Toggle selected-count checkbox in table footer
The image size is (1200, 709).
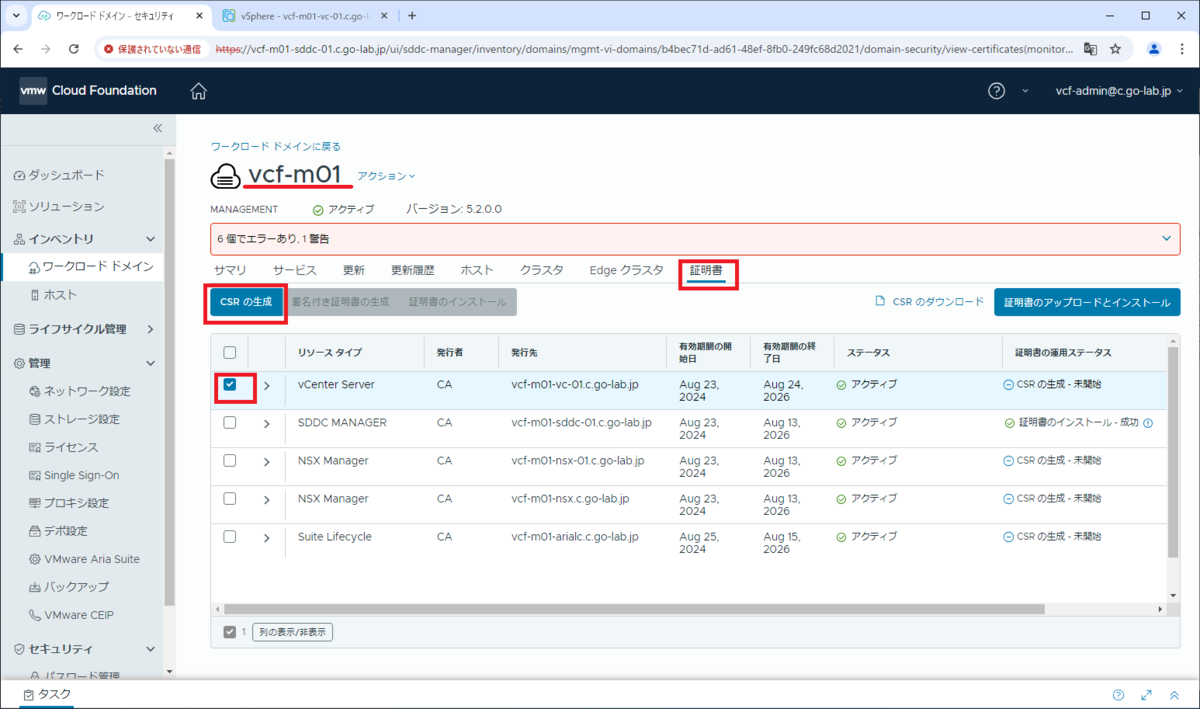coord(230,632)
